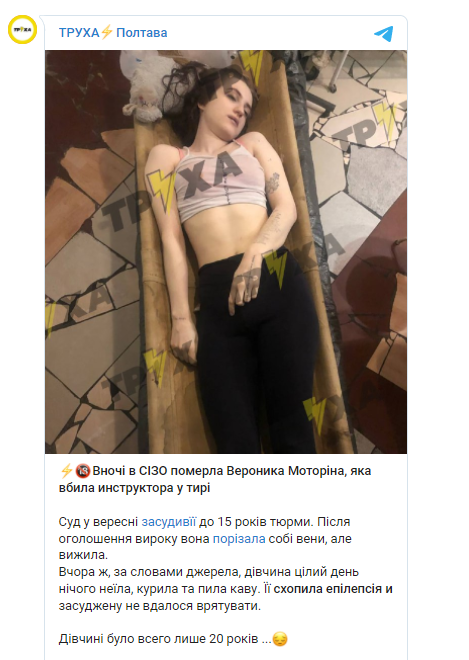The width and height of the screenshot is (469, 660).
Task: Click the line 'засуджену не вдалося врятувати'
Action: point(160,606)
